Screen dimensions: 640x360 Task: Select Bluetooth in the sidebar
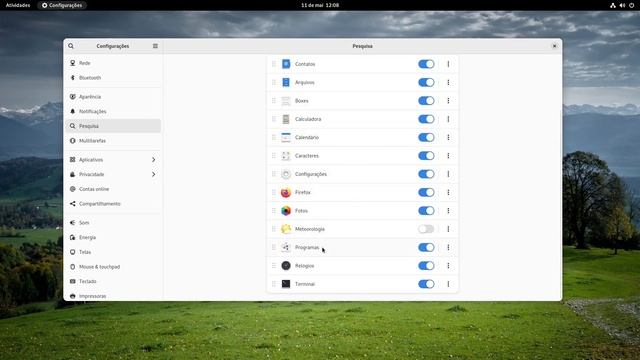click(113, 78)
